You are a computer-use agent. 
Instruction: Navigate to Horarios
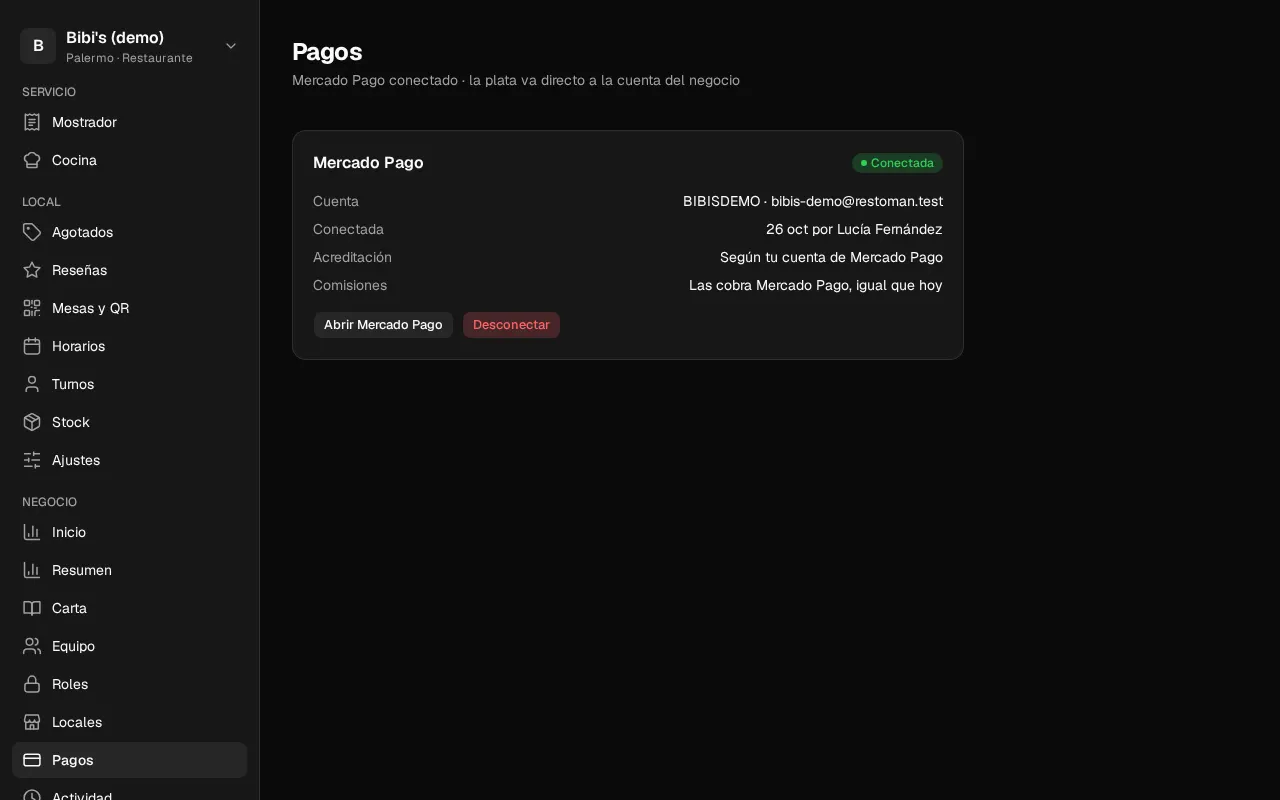click(130, 346)
